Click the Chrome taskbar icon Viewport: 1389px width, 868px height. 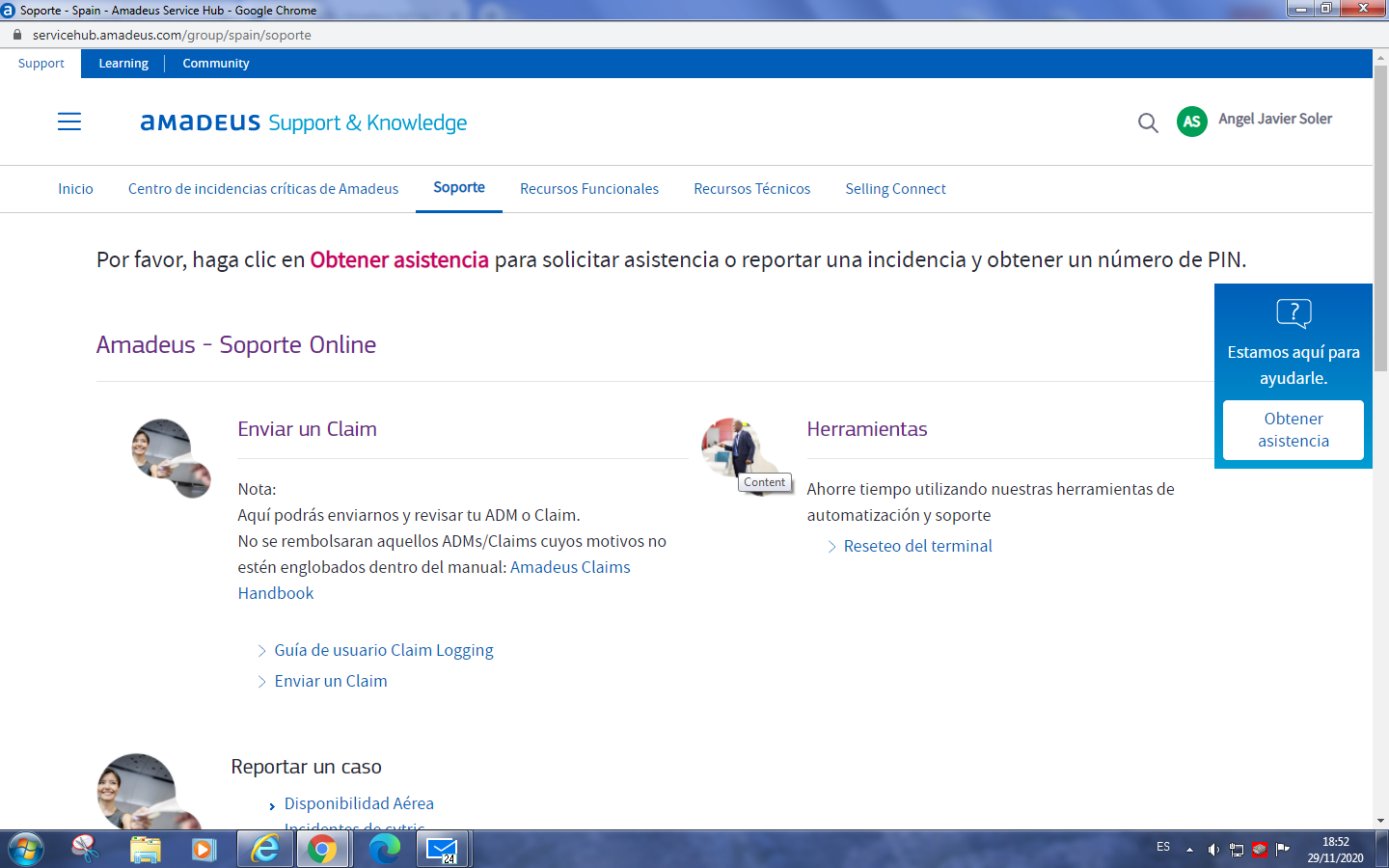pyautogui.click(x=322, y=850)
